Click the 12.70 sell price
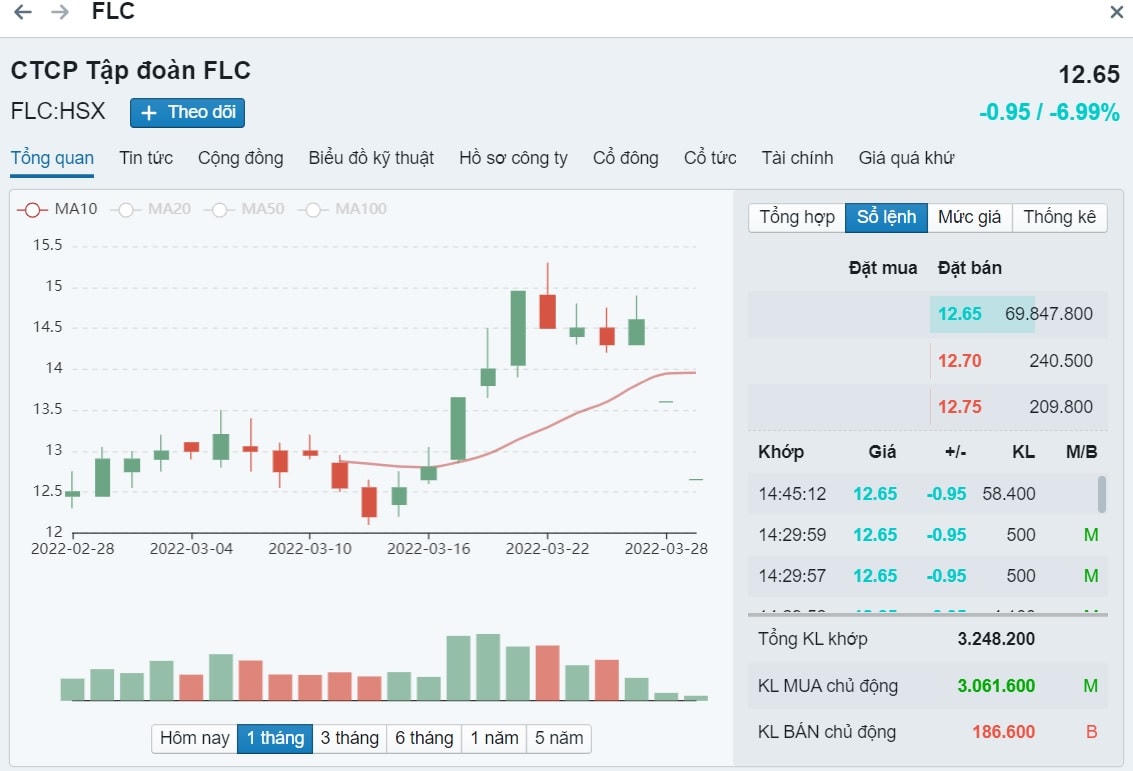The width and height of the screenshot is (1133, 771). (x=959, y=361)
